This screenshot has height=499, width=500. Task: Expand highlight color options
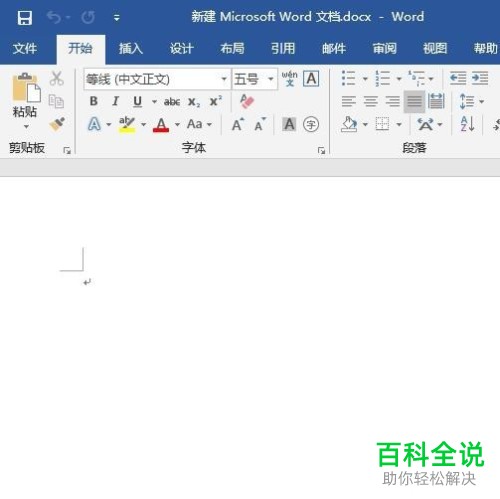tap(144, 125)
